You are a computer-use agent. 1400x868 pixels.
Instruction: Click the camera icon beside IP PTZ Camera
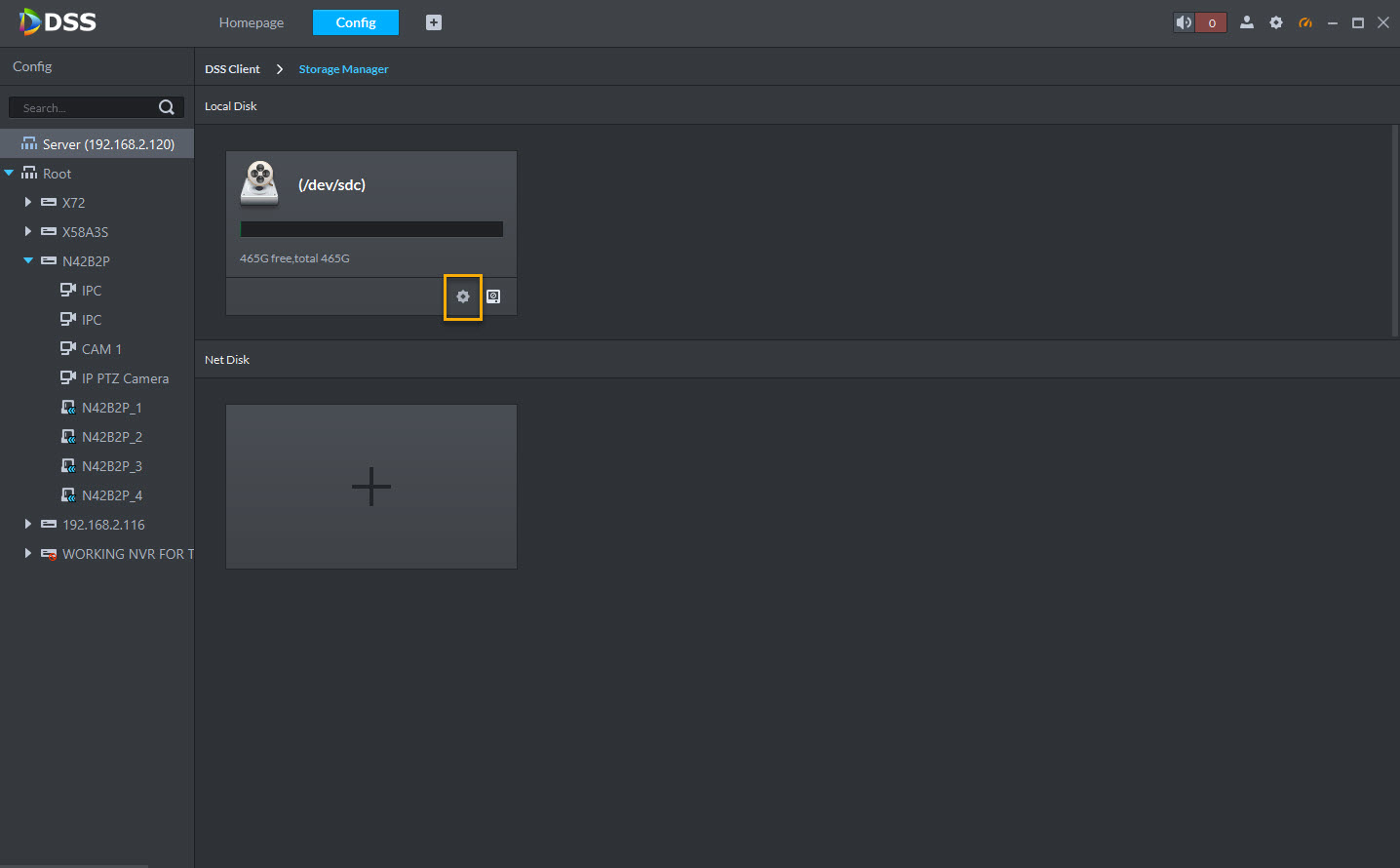point(68,377)
